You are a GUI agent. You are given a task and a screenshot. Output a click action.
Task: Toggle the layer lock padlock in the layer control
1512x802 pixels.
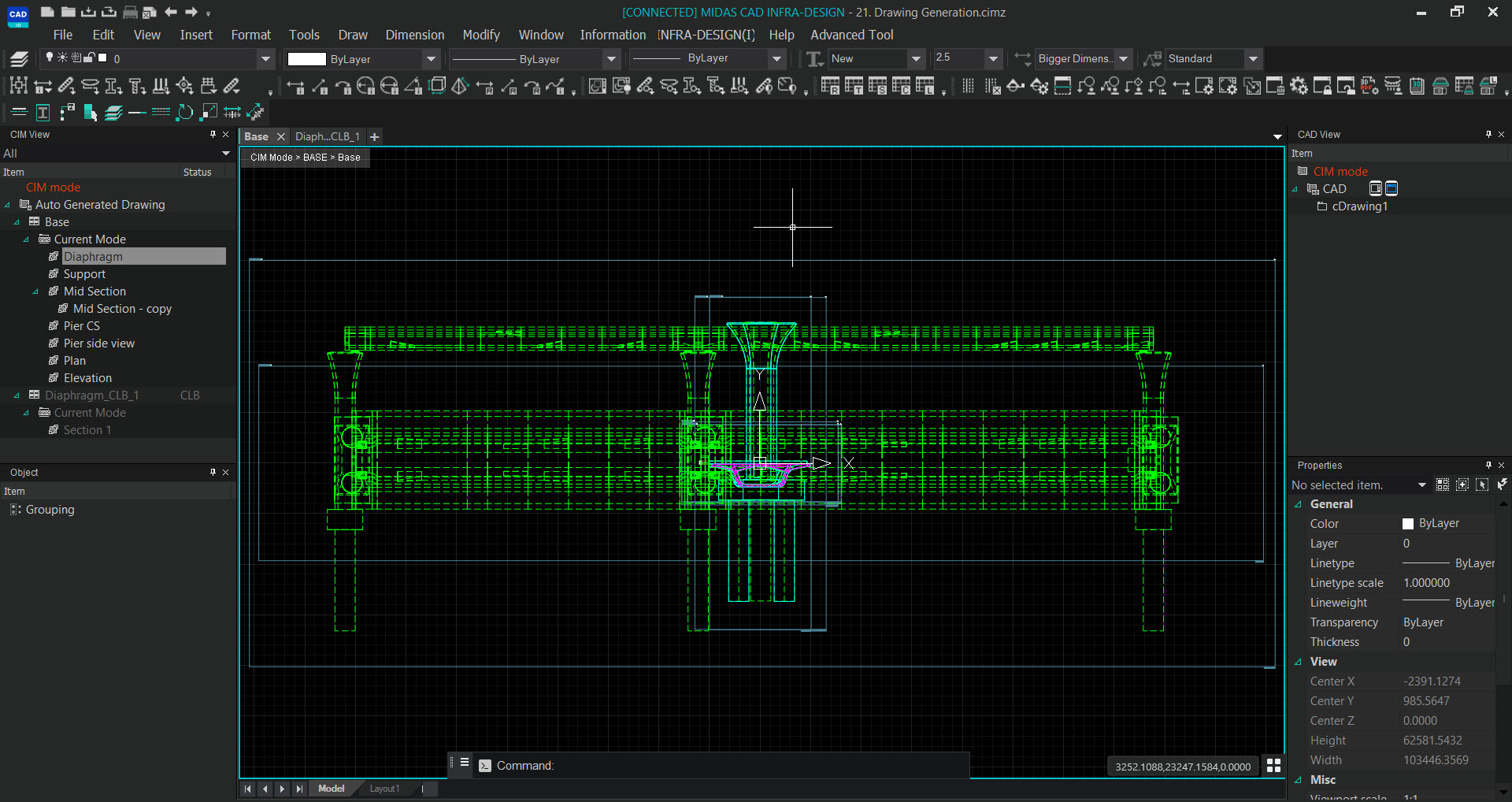(x=88, y=58)
